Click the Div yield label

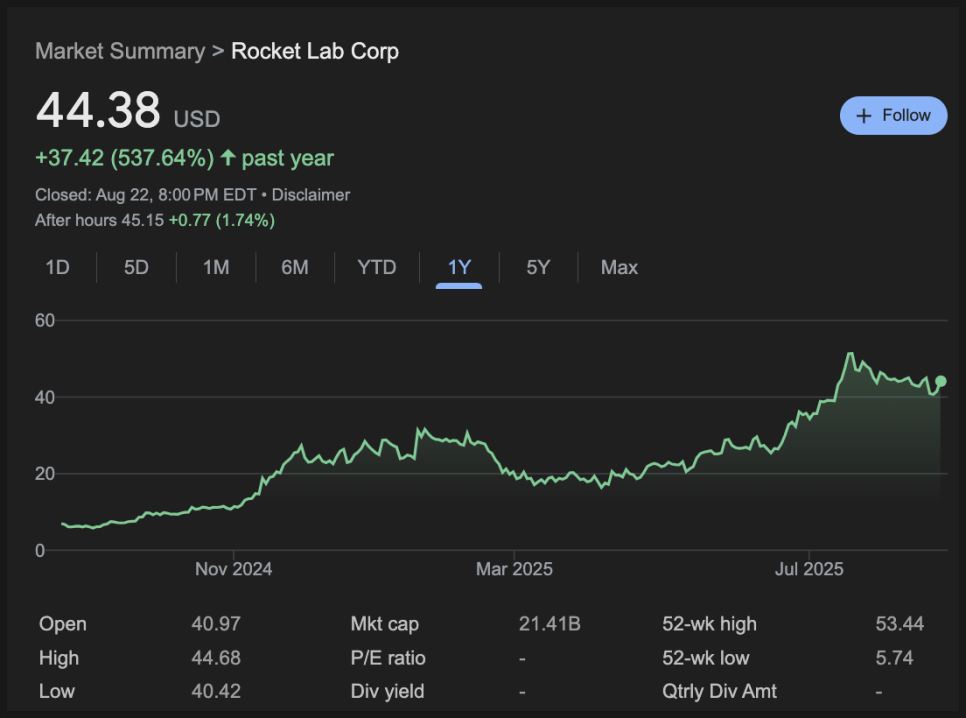point(388,691)
